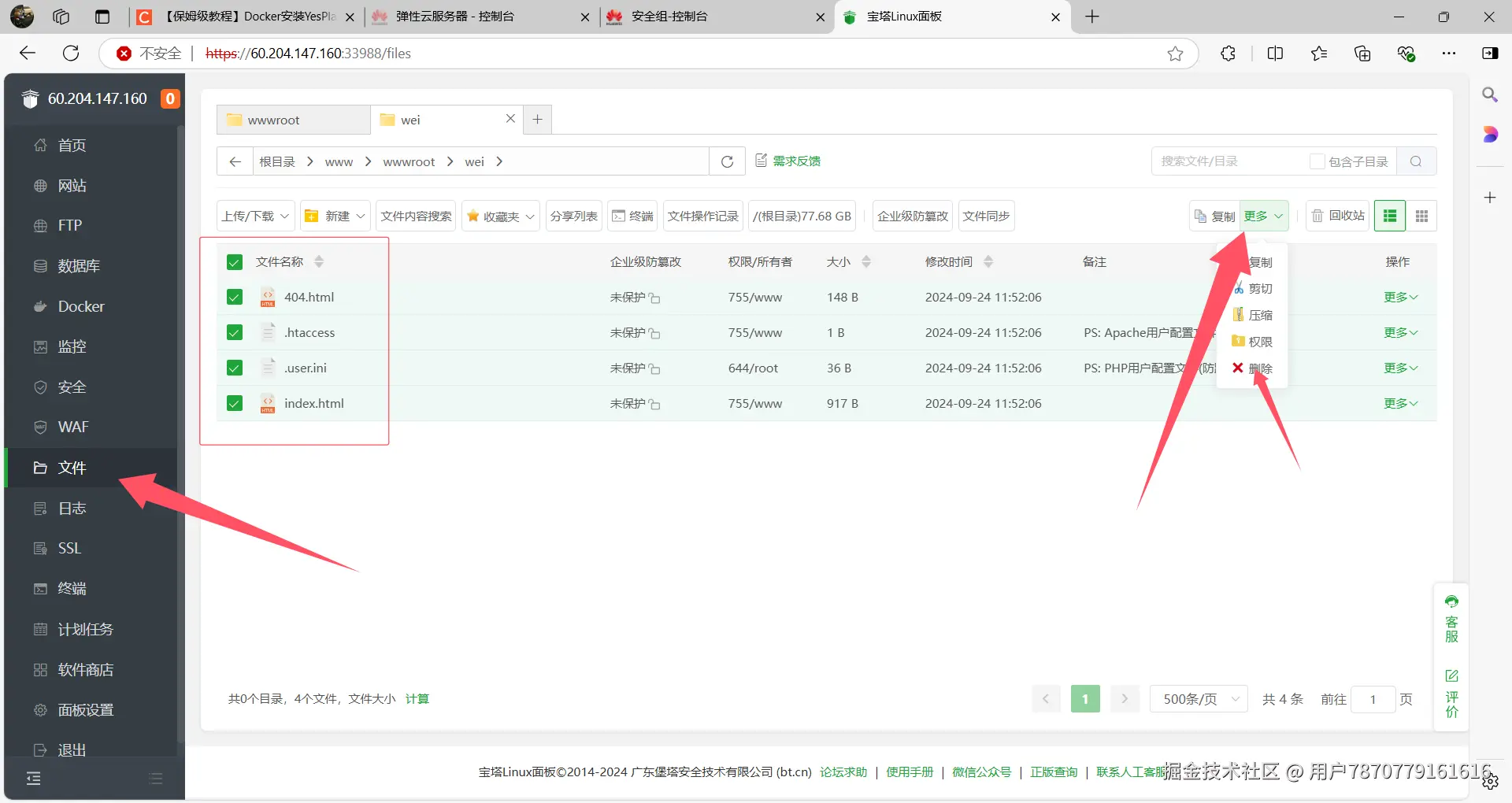Screen dimensions: 1512x803
Task: Expand 更多 actions for .htaccess row
Action: [x=1401, y=332]
